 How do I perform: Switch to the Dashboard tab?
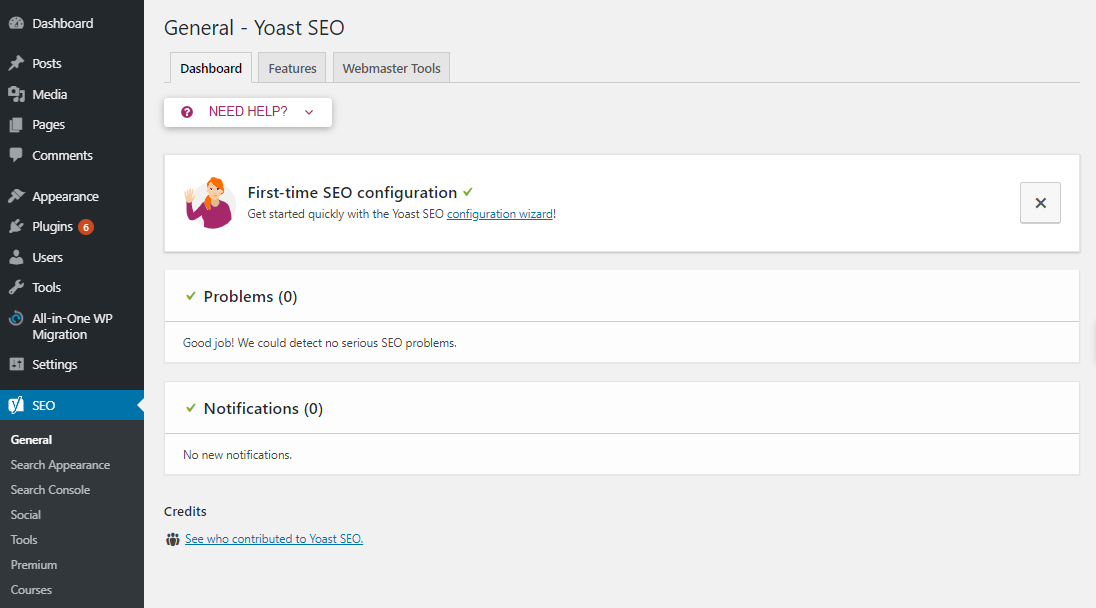[x=211, y=68]
